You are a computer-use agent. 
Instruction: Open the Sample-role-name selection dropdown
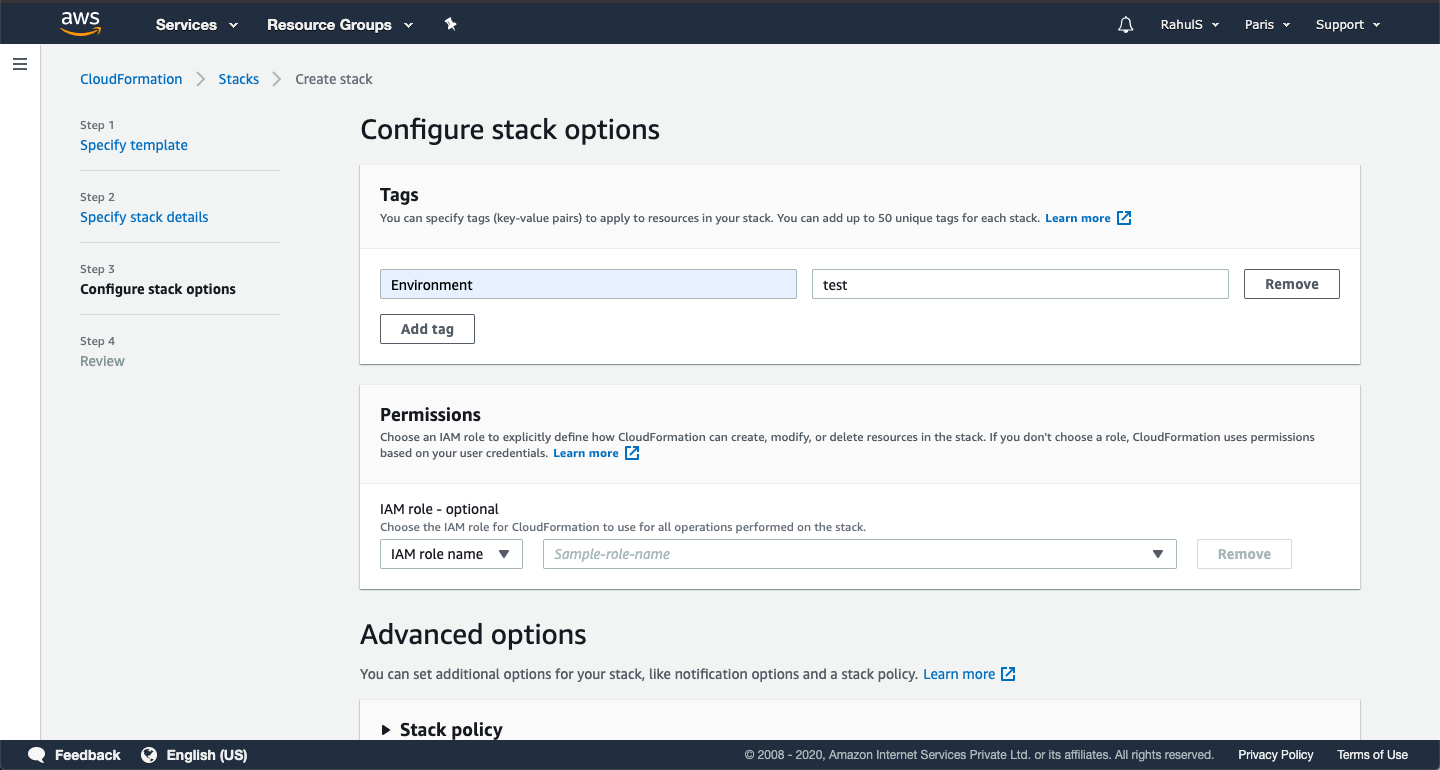[859, 554]
